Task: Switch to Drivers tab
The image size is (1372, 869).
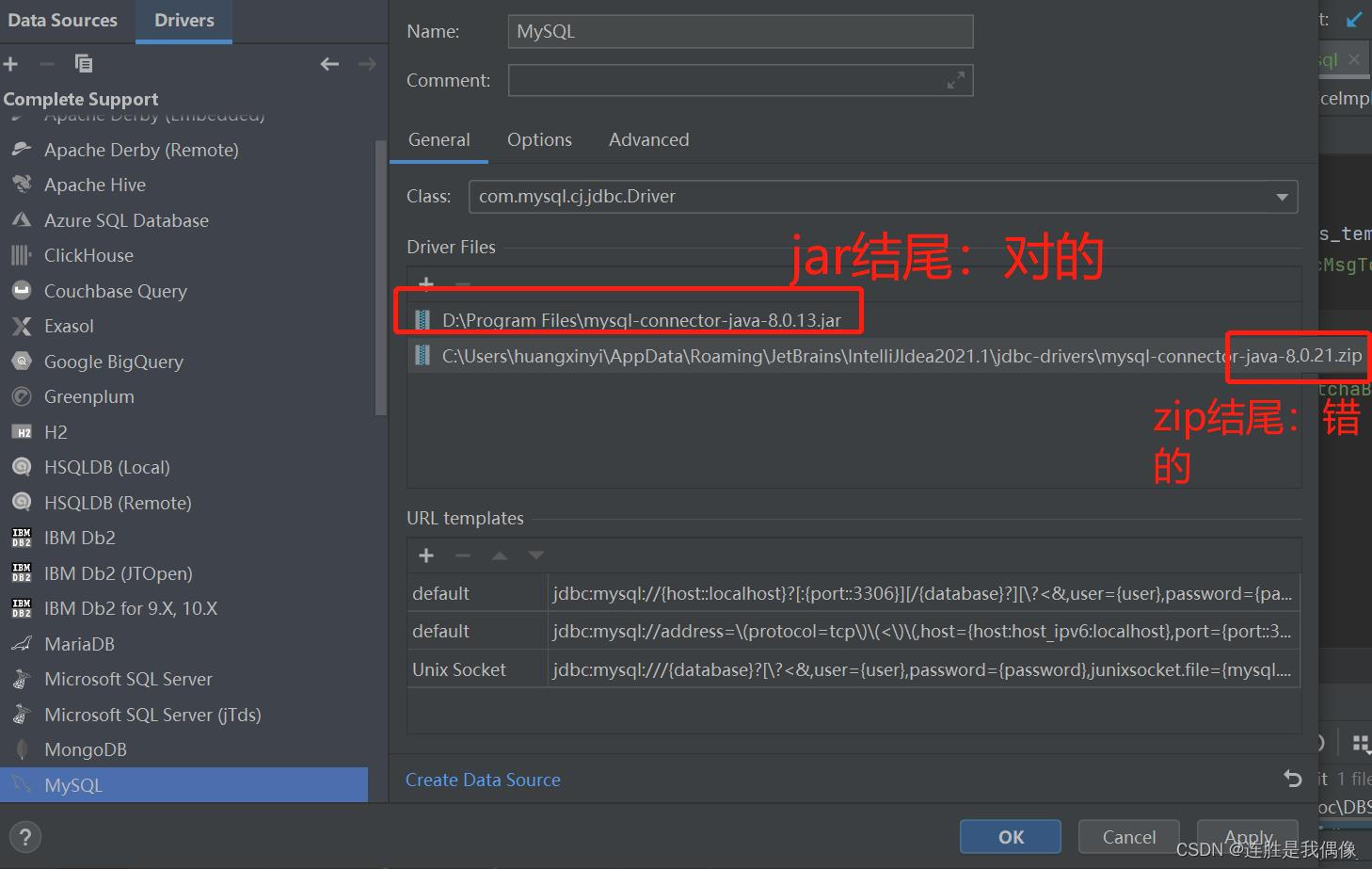Action: [184, 21]
